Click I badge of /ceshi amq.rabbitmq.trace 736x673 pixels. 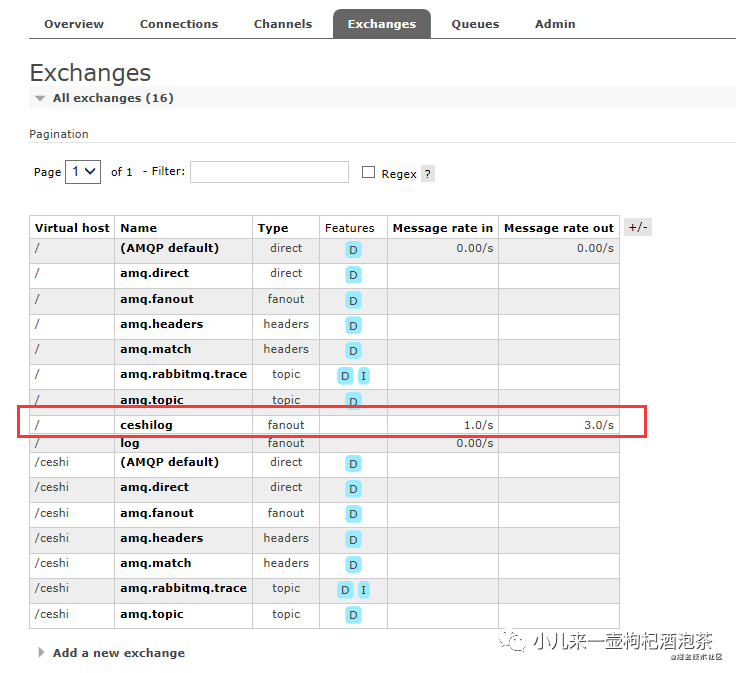pos(363,590)
